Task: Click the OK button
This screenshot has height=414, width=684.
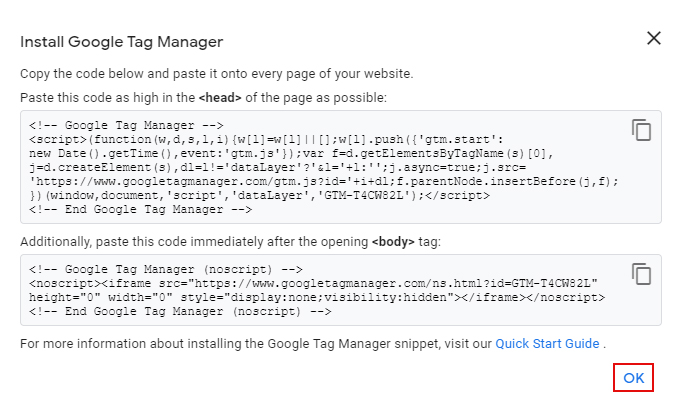Action: click(633, 378)
